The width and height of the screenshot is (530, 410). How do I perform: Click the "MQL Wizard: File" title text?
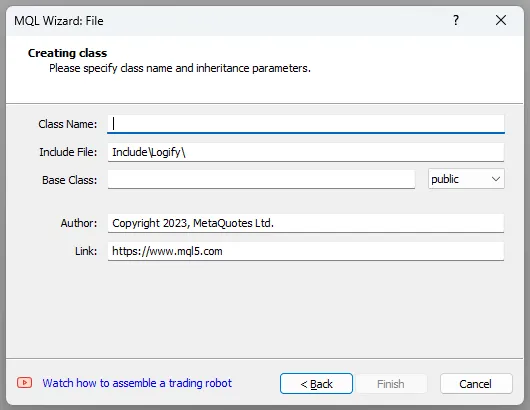59,21
